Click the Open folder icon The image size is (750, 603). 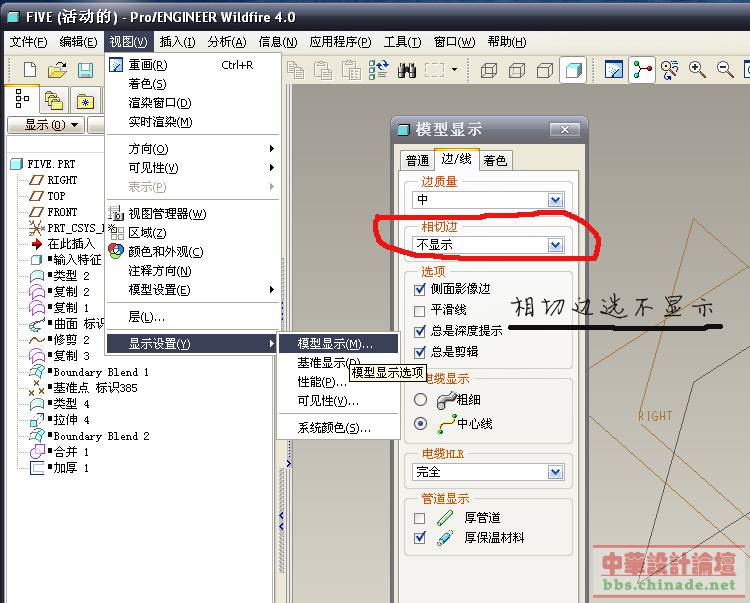pyautogui.click(x=57, y=70)
